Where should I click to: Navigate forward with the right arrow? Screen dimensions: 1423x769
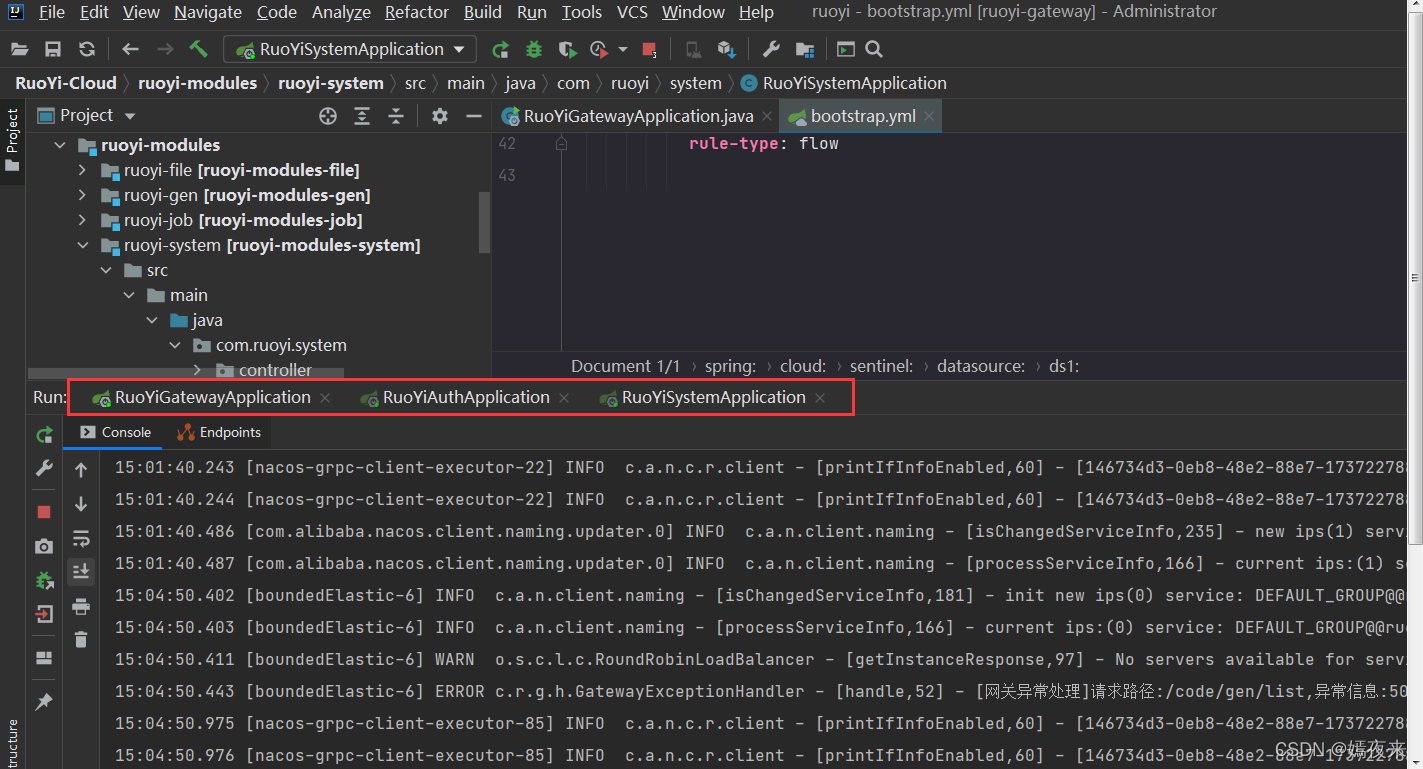point(165,49)
